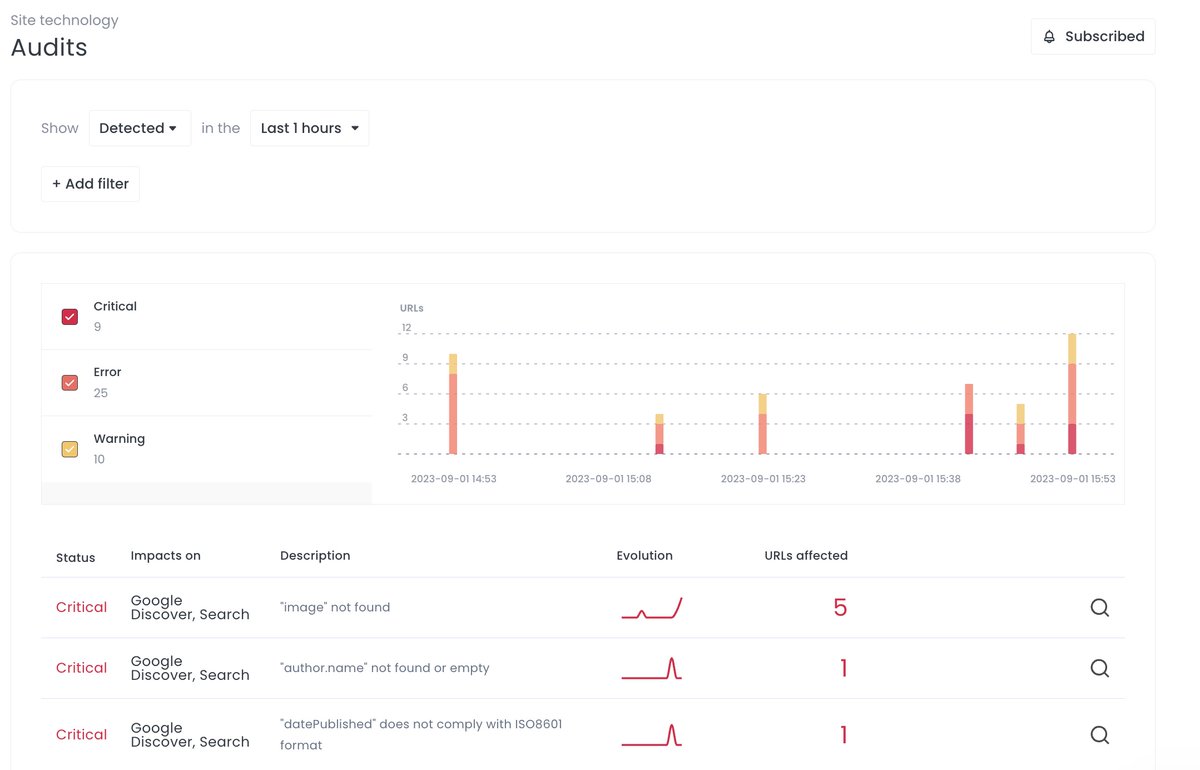The width and height of the screenshot is (1200, 770).
Task: Click the Evolution column header
Action: pos(644,556)
